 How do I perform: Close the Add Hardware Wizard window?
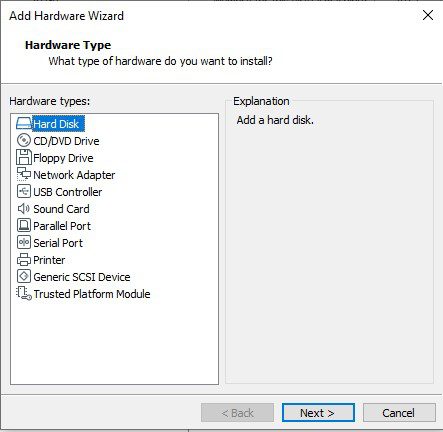tap(428, 15)
